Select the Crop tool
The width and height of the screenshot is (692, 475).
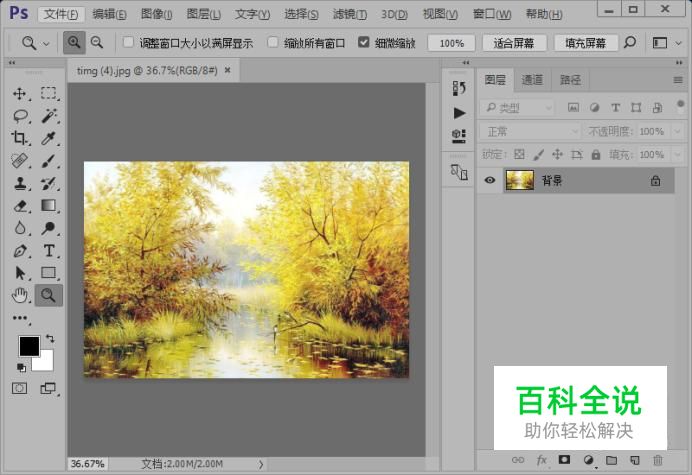[x=19, y=138]
